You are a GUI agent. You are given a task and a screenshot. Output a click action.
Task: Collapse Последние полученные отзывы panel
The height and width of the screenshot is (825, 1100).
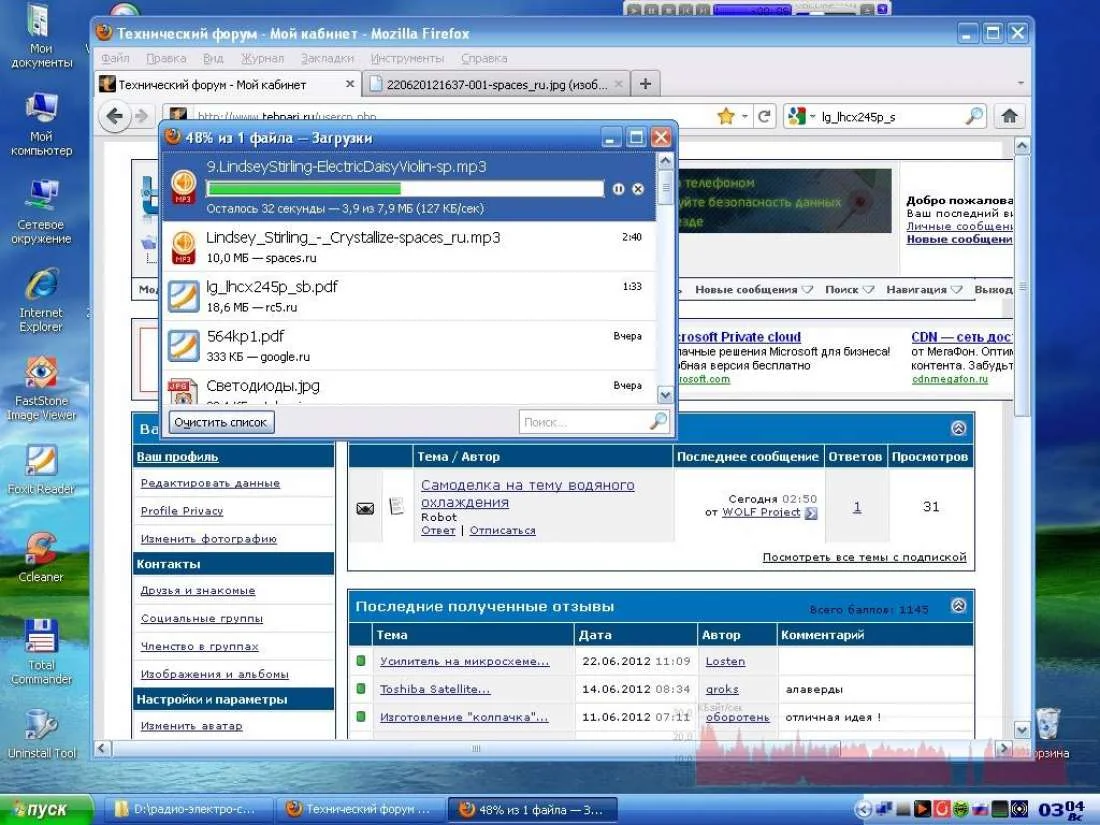[958, 605]
